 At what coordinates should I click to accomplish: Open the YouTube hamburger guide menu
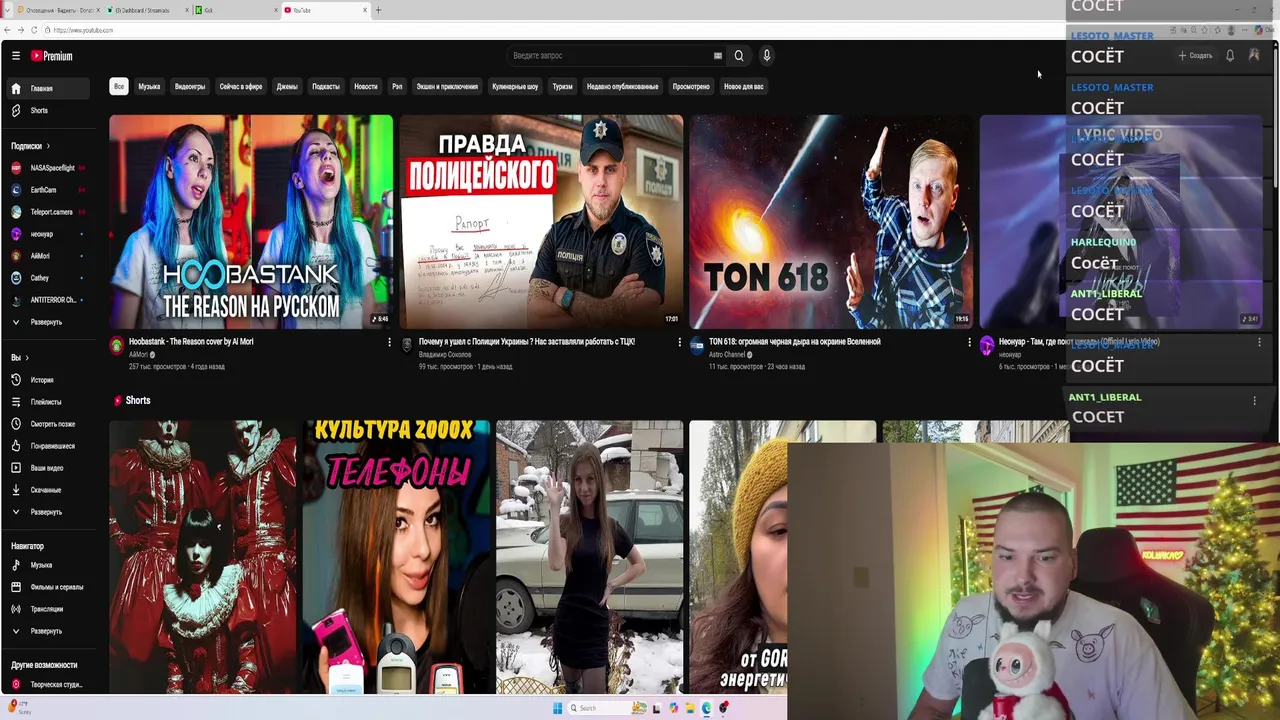point(16,56)
